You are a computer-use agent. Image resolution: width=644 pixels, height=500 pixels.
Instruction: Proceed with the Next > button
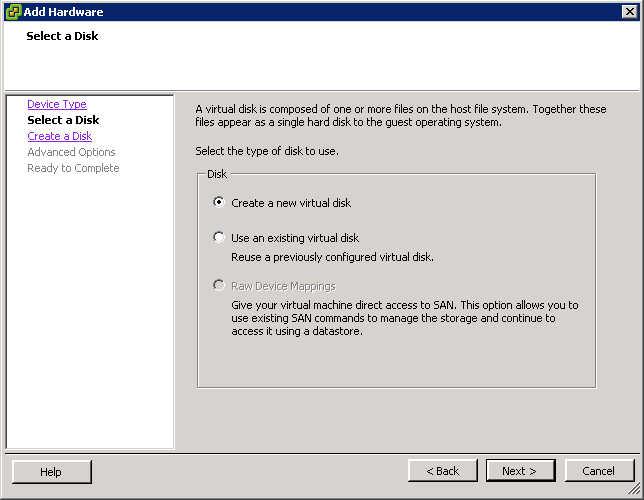pyautogui.click(x=520, y=471)
